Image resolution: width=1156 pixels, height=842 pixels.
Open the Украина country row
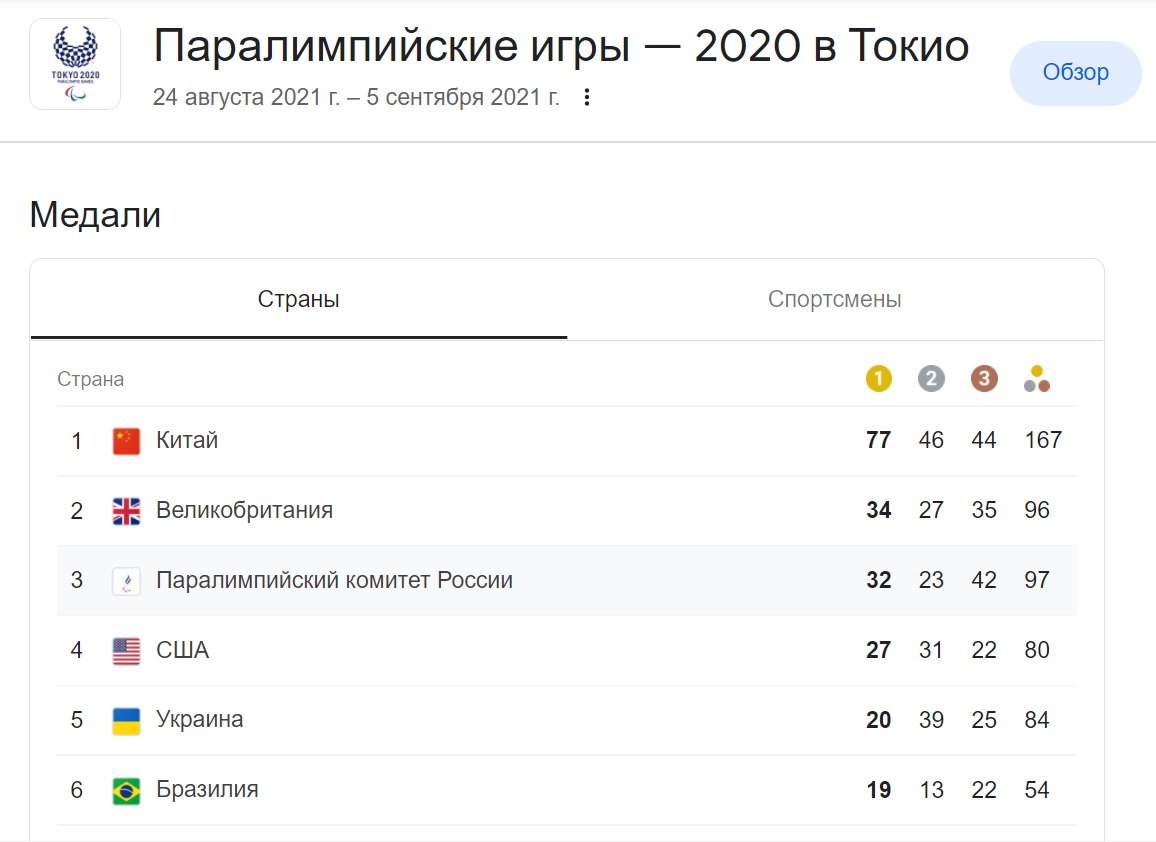click(x=199, y=720)
